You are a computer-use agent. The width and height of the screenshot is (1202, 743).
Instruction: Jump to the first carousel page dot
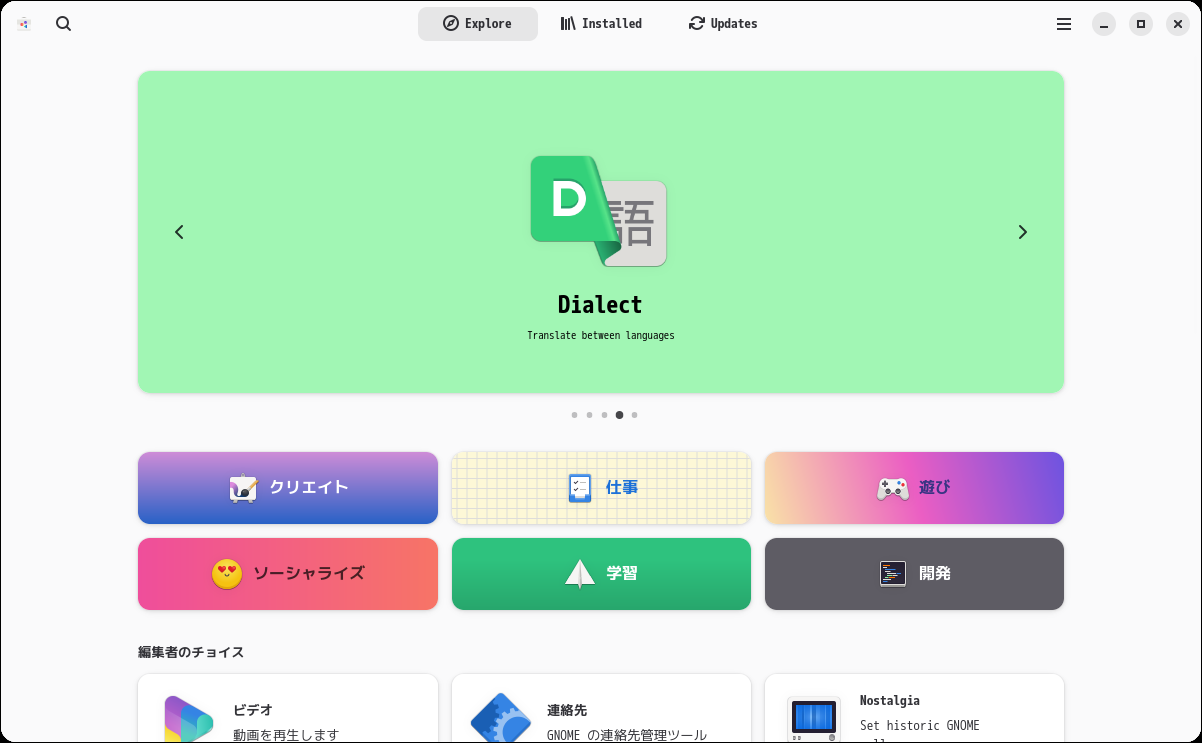pos(574,414)
